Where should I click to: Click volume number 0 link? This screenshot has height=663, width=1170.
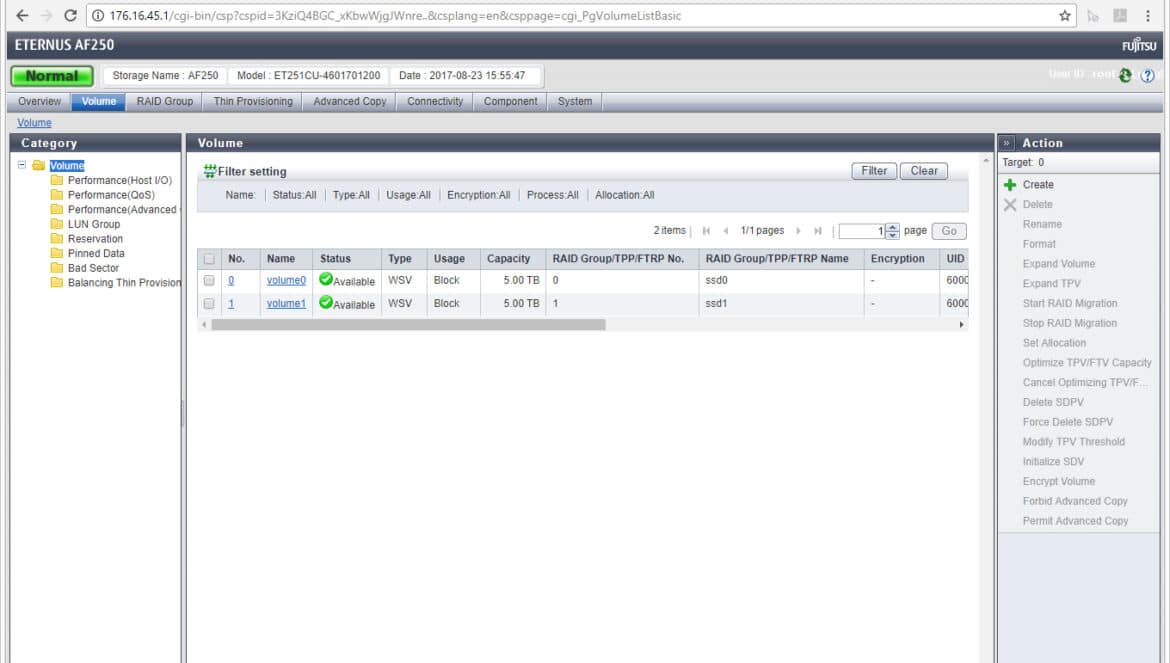[x=231, y=280]
